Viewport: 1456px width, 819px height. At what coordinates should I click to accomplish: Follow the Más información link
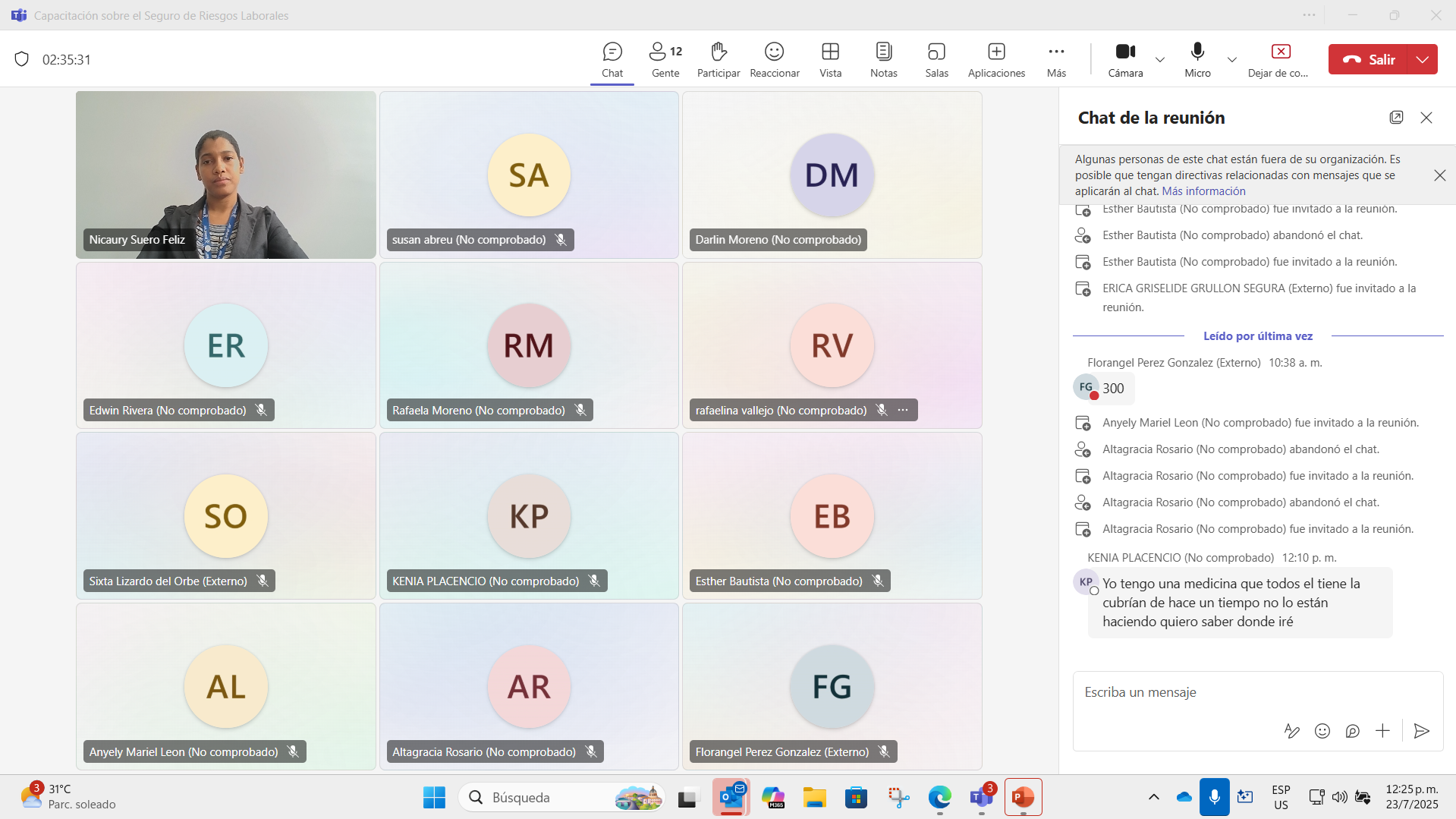pos(1203,191)
